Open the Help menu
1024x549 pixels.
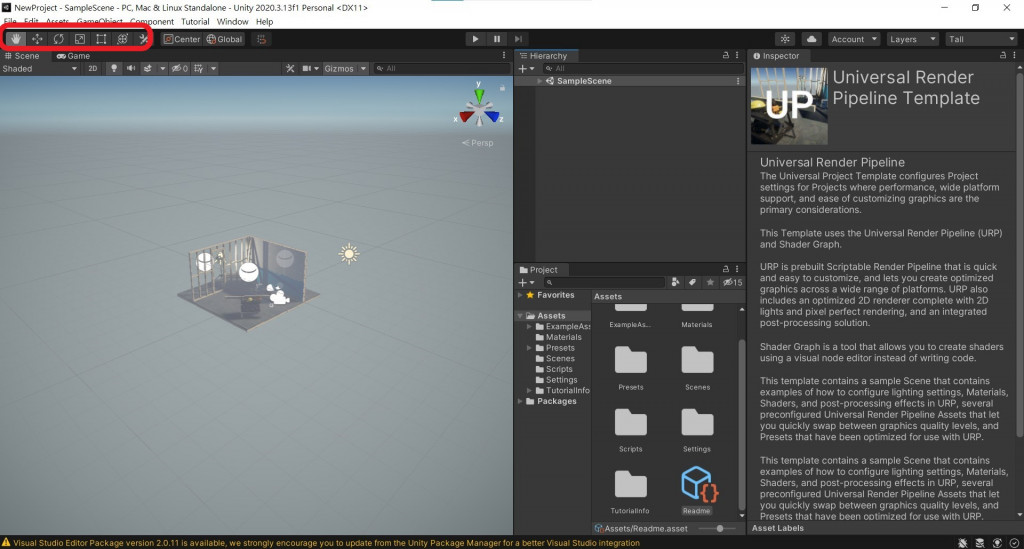click(264, 22)
